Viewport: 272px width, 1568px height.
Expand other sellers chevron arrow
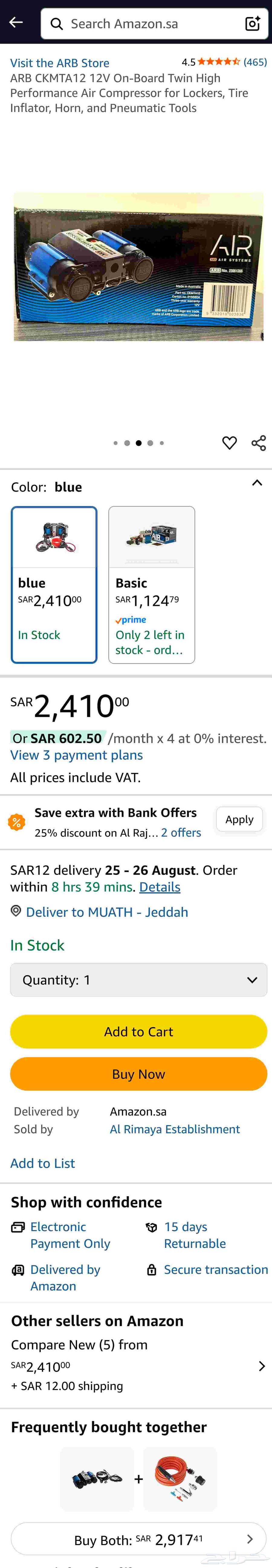point(262,1366)
